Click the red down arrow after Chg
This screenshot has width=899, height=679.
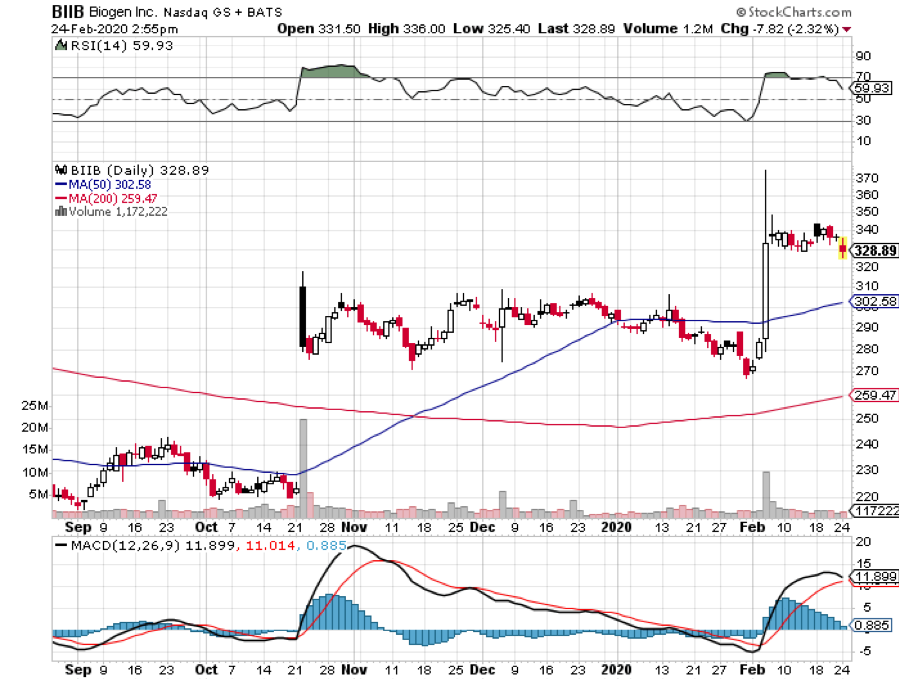(x=847, y=29)
